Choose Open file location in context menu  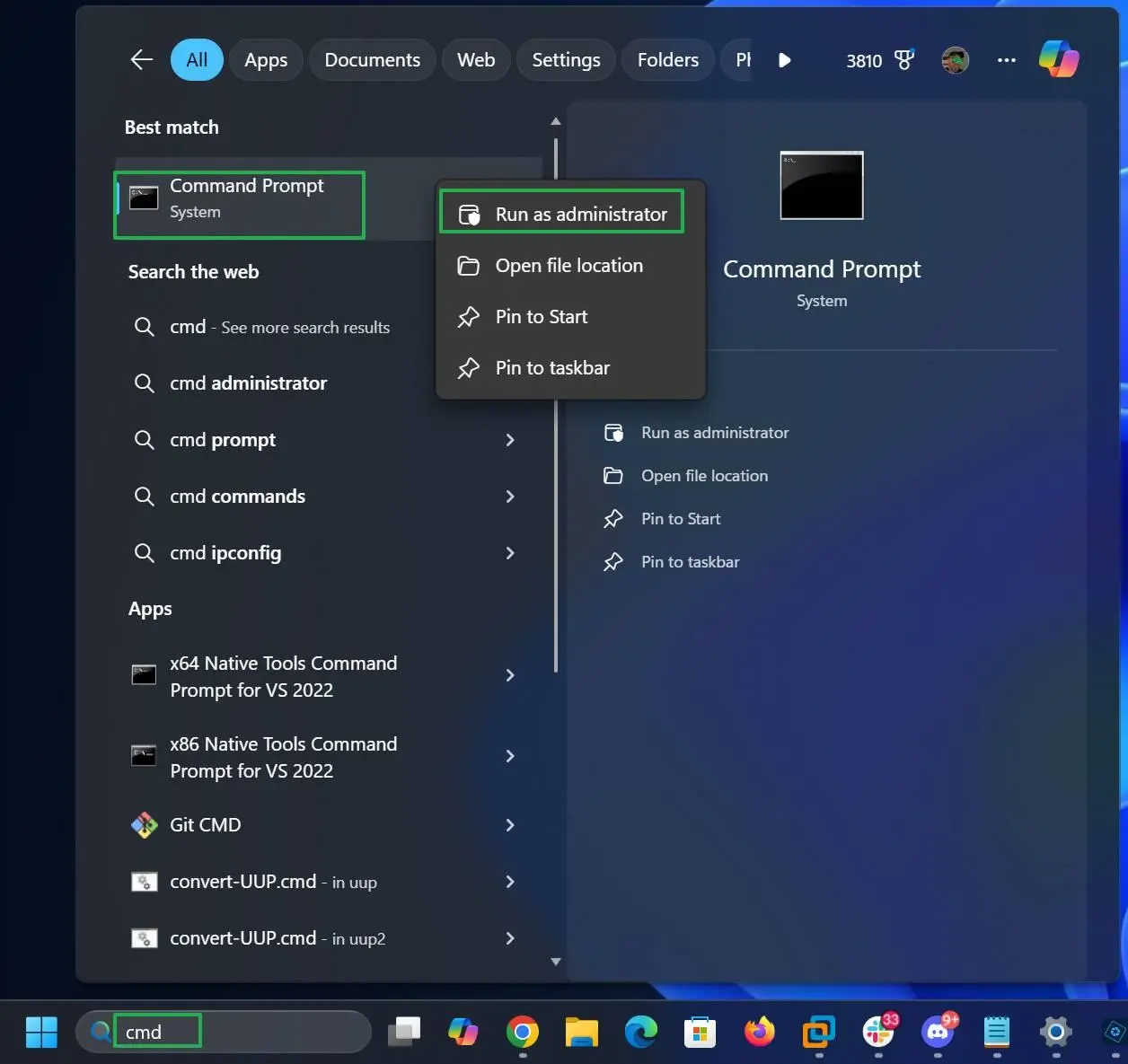[570, 266]
